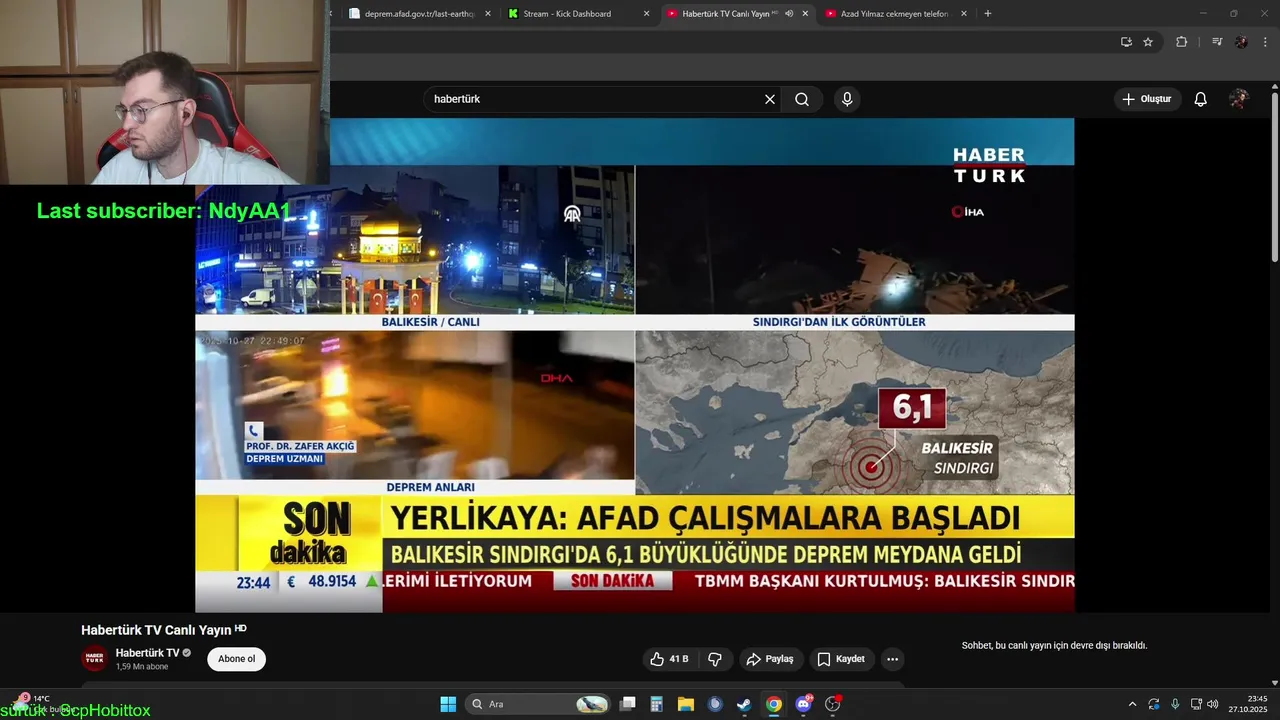This screenshot has width=1280, height=720.
Task: Open the YouTube account avatar menu
Action: point(1239,99)
